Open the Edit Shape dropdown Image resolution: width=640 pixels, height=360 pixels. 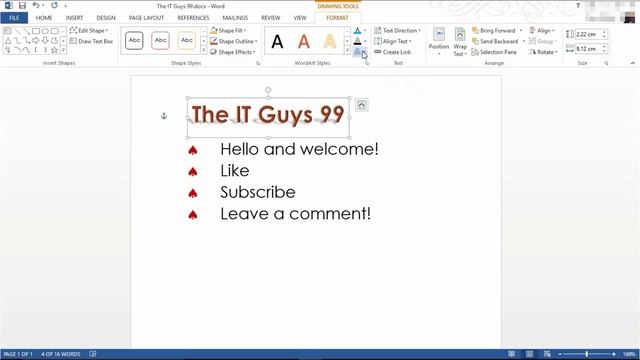[89, 31]
